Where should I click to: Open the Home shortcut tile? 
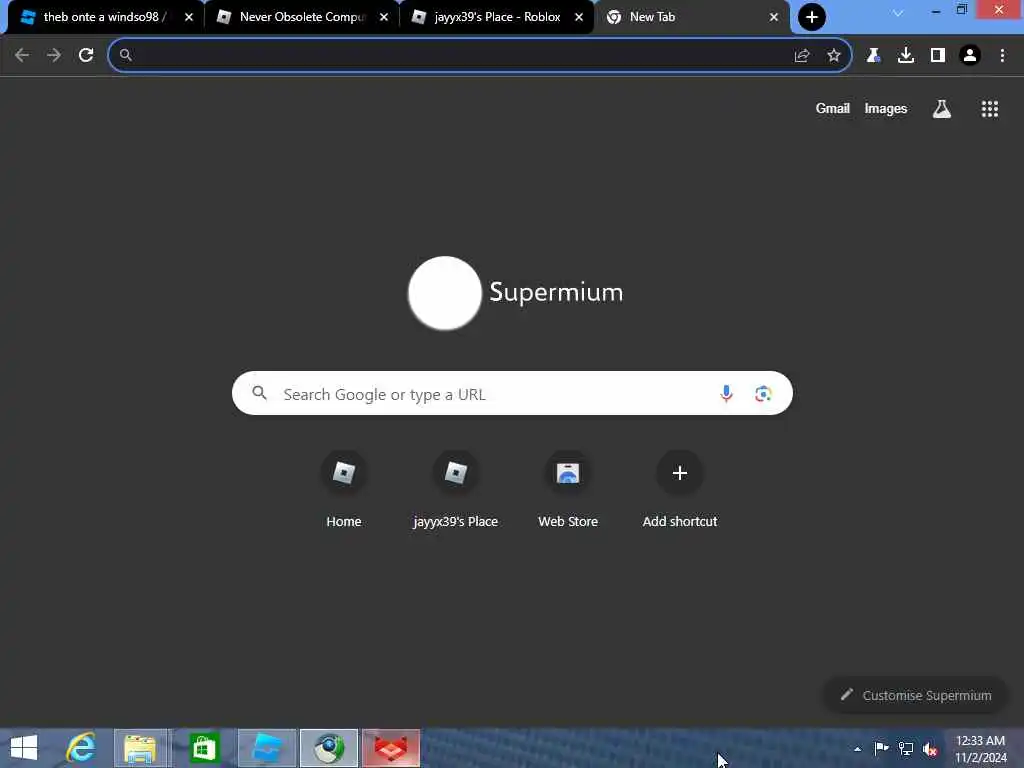[x=344, y=490]
